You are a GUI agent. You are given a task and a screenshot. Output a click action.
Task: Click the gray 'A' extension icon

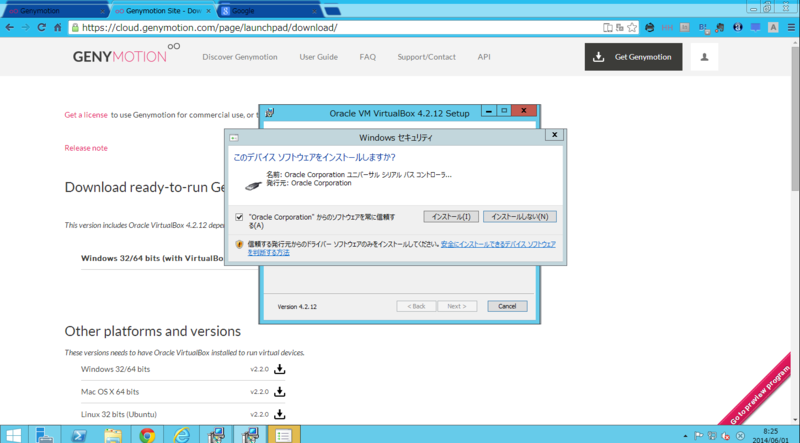(x=773, y=28)
